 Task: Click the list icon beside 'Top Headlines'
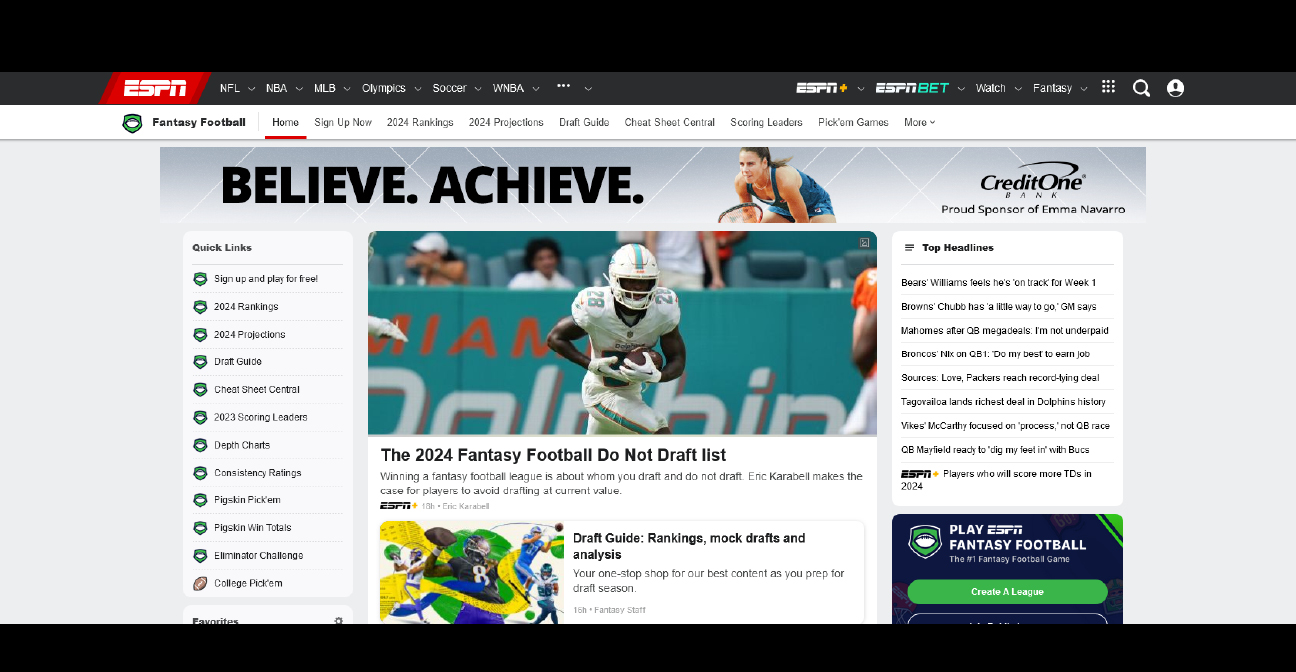click(x=909, y=248)
